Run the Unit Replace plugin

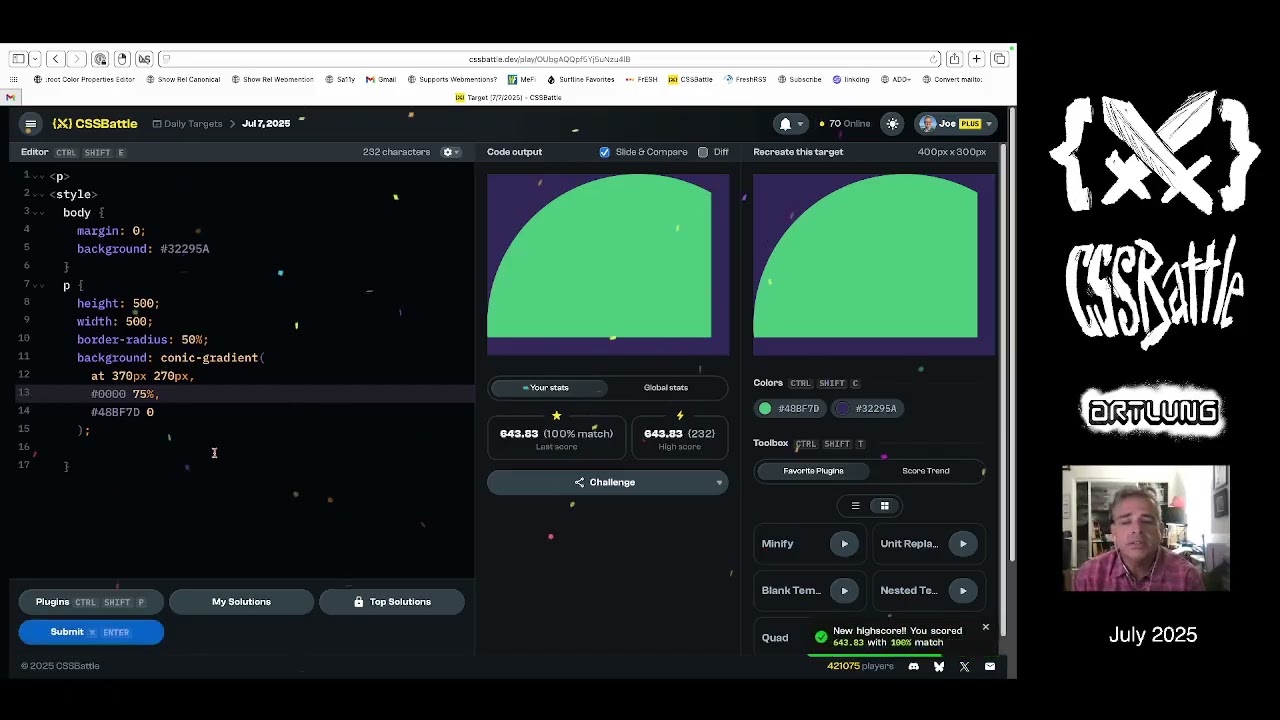click(963, 544)
